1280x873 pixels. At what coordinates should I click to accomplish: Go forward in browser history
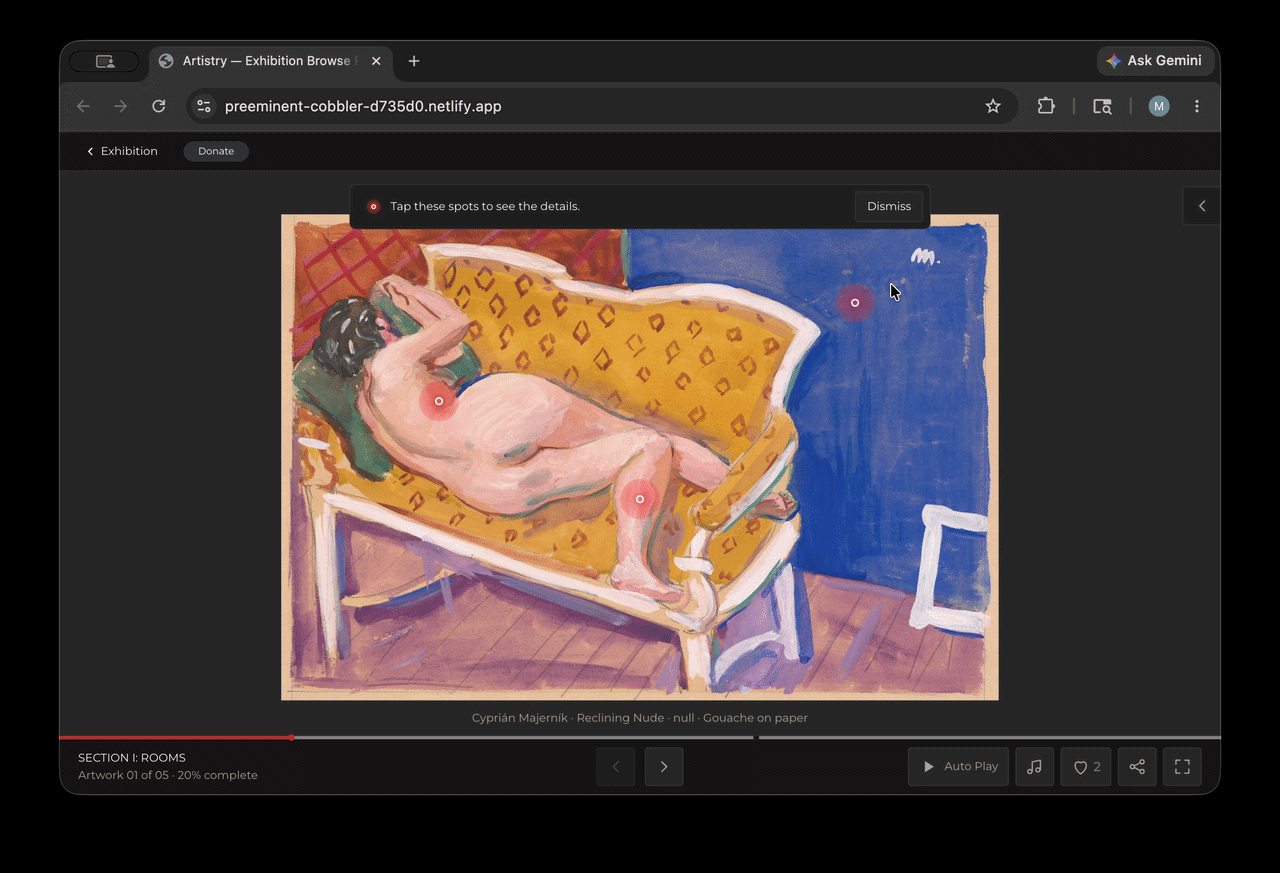click(121, 106)
